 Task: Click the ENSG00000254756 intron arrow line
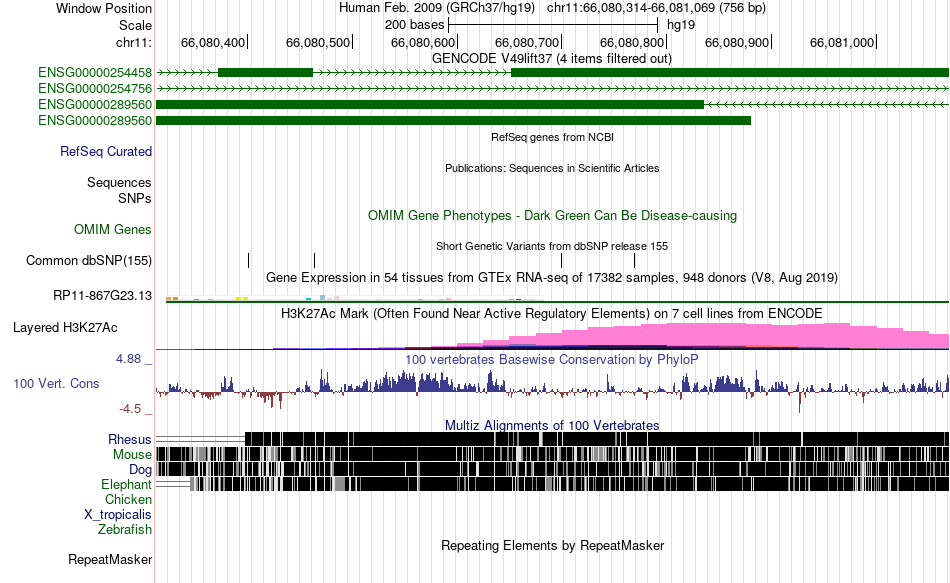(x=553, y=88)
